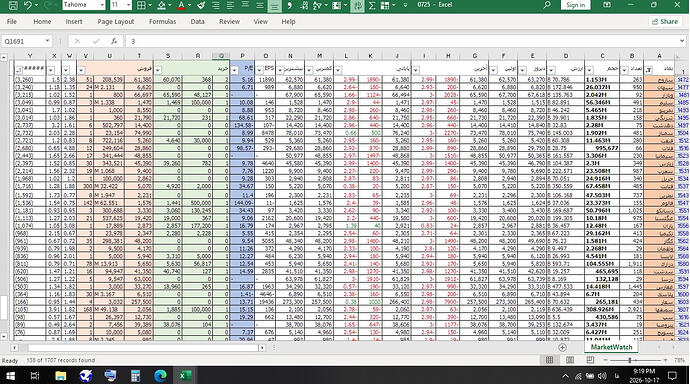Open the Home ribbon tab
The image size is (690, 384).
[42, 22]
